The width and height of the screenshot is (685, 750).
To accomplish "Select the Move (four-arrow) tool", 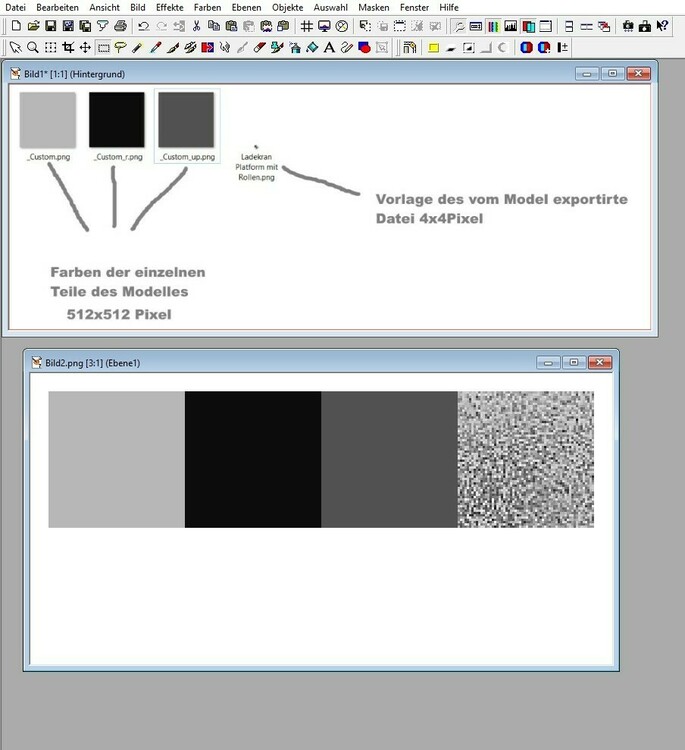I will [85, 47].
